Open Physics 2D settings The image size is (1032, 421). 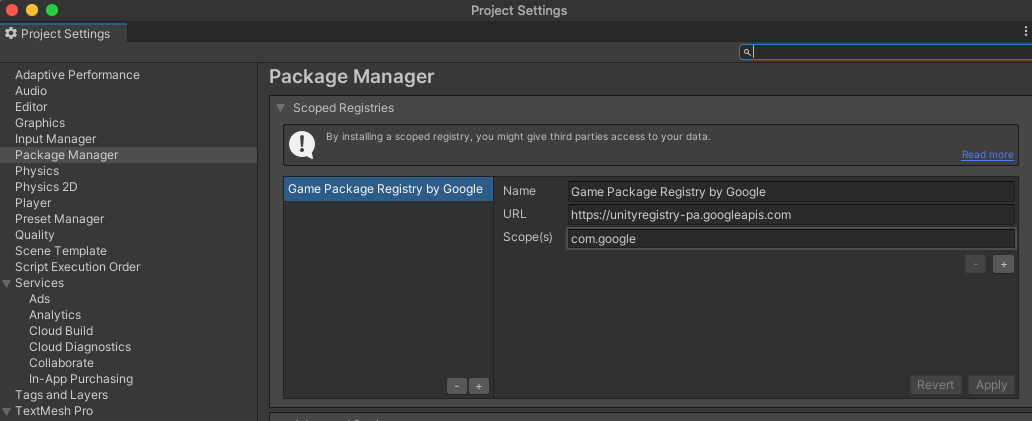pyautogui.click(x=46, y=187)
